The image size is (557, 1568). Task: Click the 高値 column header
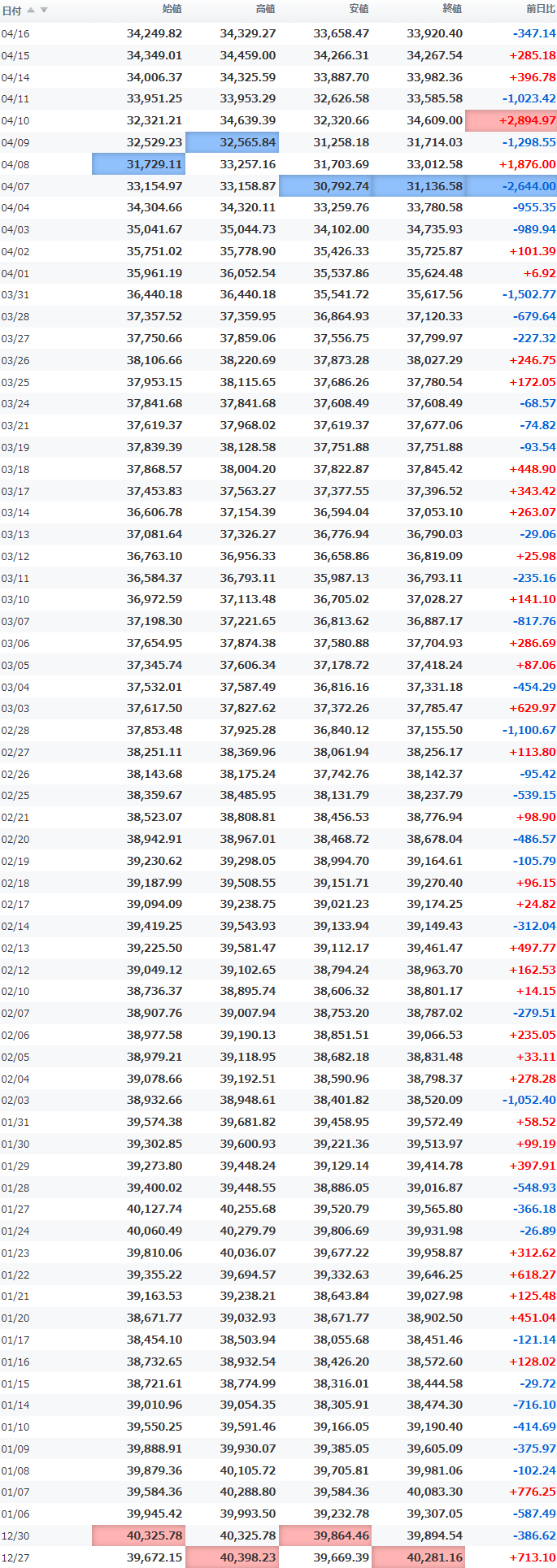265,9
